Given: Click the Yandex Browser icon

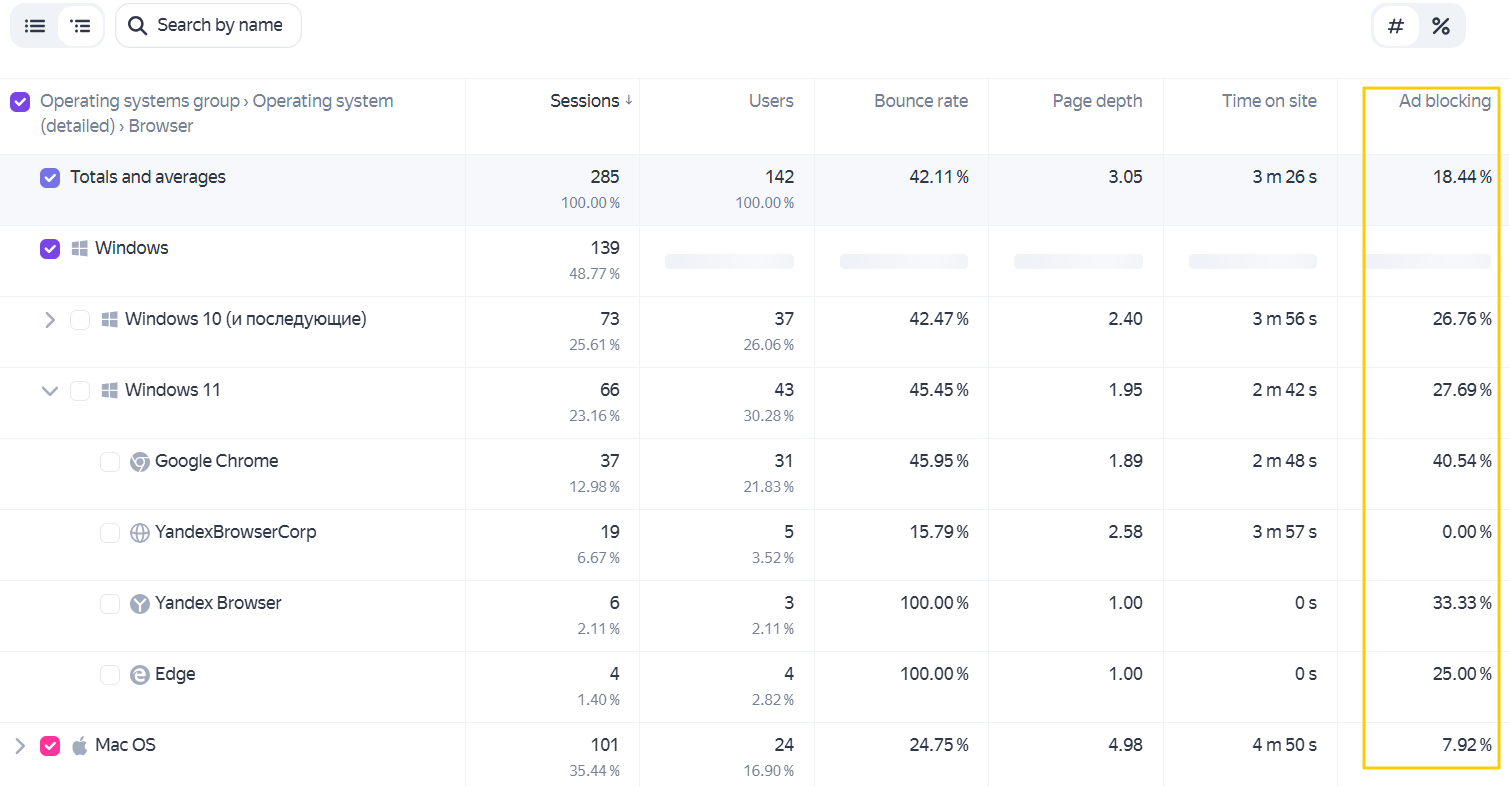Looking at the screenshot, I should (140, 604).
